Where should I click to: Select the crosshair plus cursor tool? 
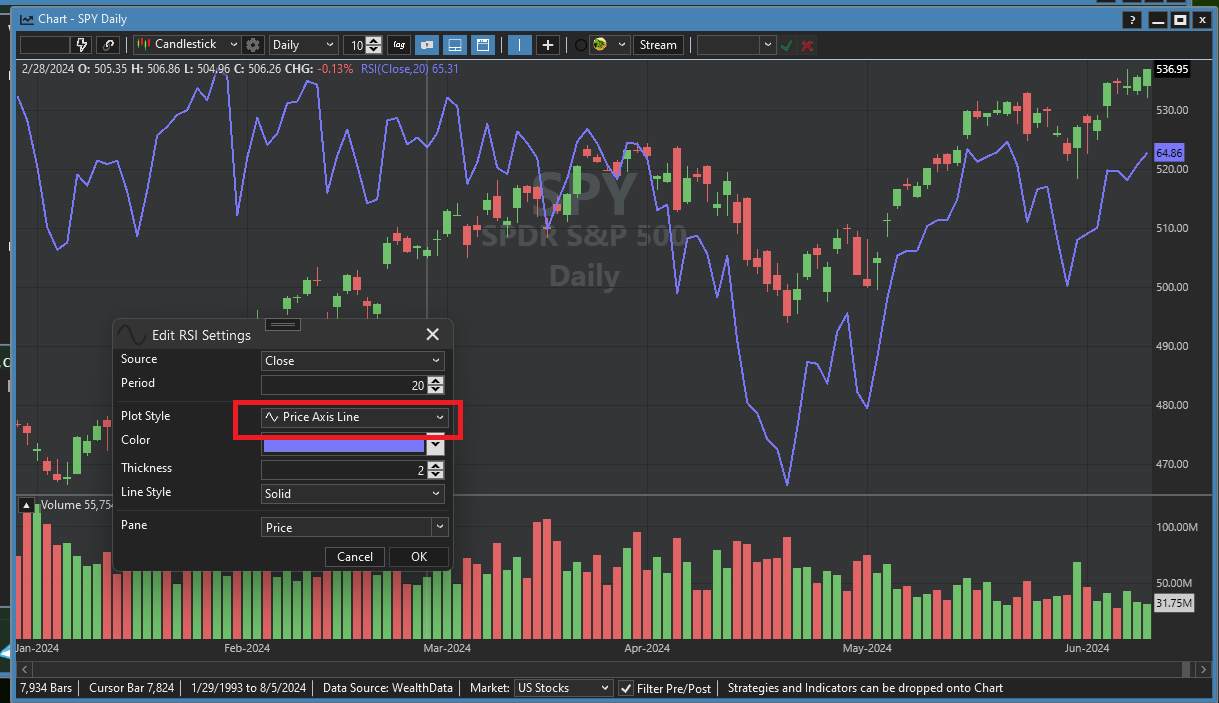[548, 45]
